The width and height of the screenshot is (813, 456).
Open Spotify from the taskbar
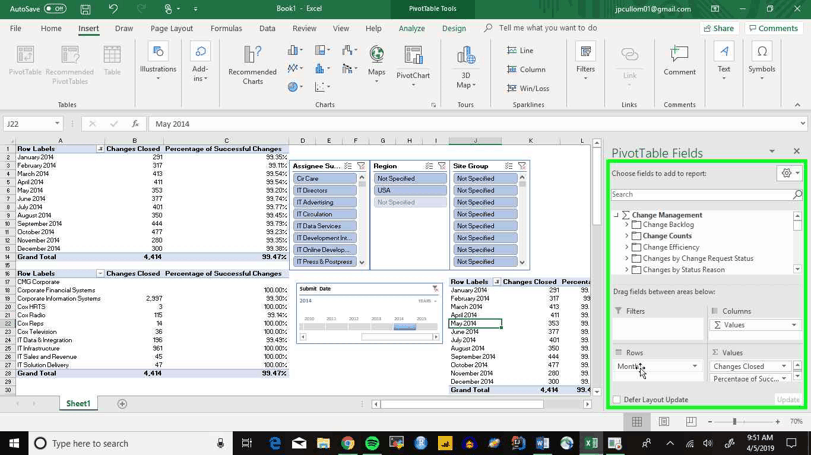pyautogui.click(x=372, y=444)
